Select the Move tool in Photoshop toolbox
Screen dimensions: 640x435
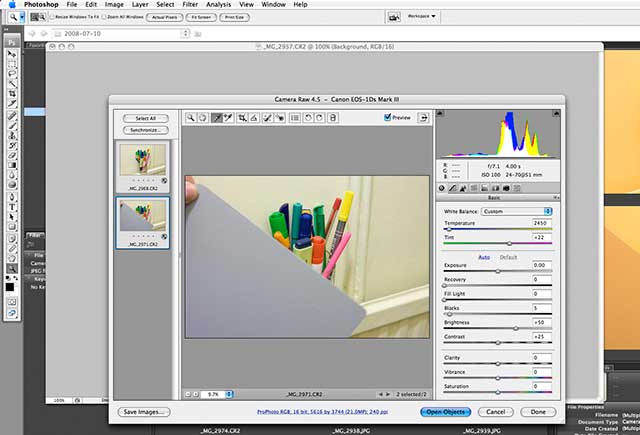pyautogui.click(x=12, y=54)
